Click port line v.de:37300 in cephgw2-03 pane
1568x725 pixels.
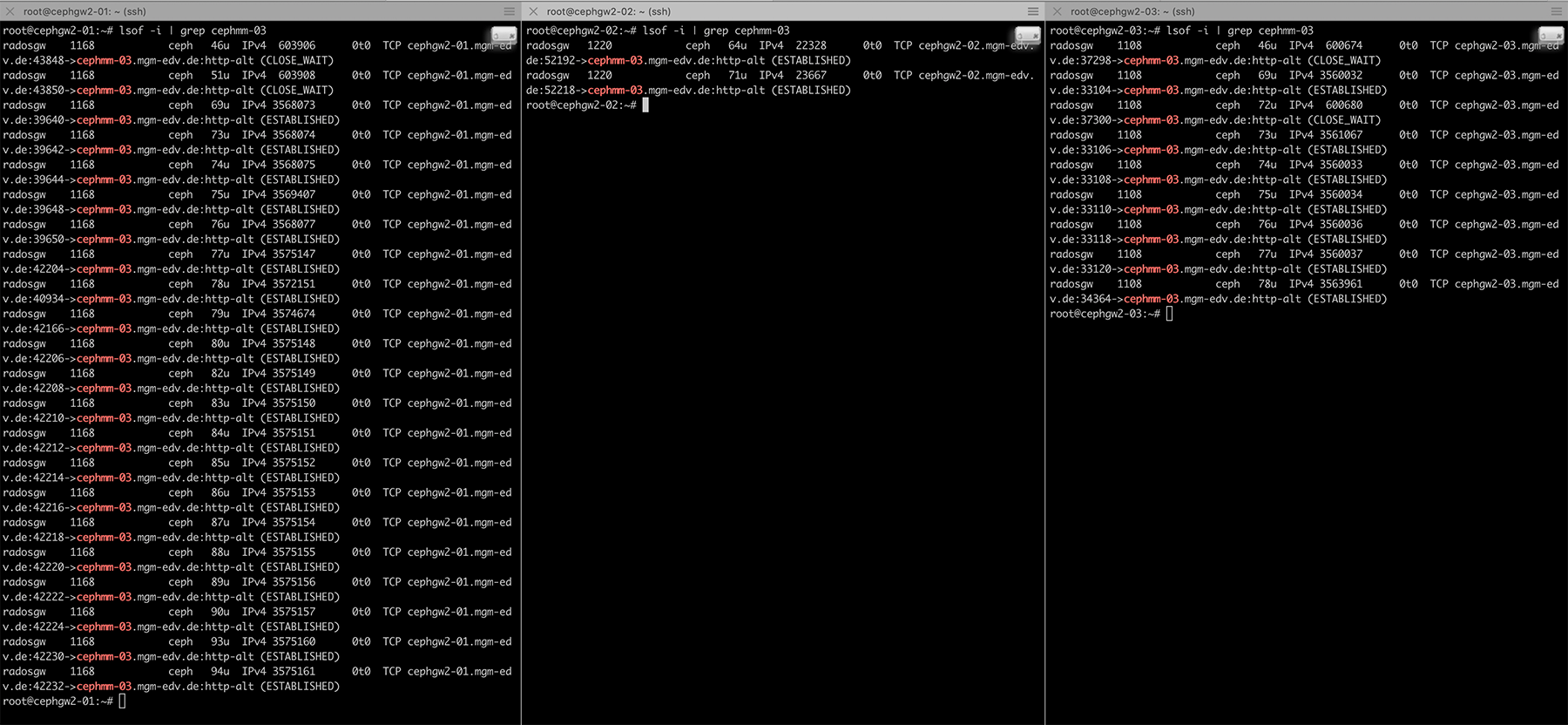tap(1215, 120)
